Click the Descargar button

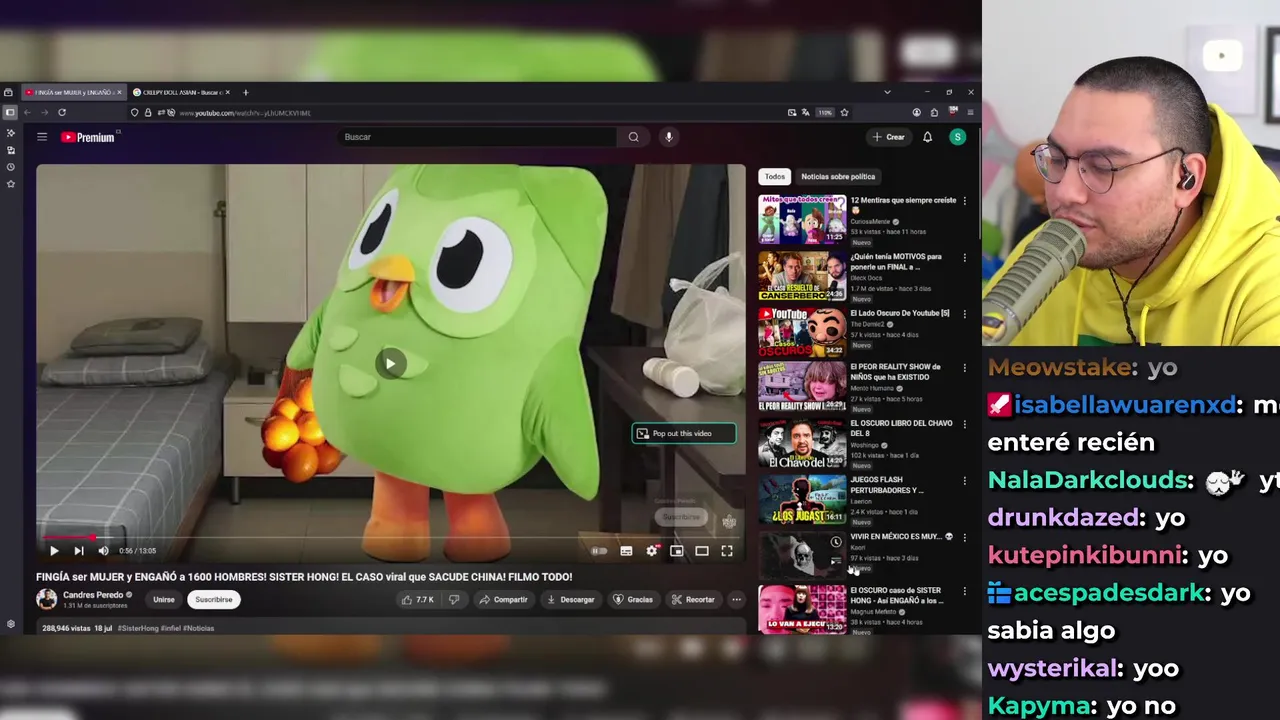570,600
